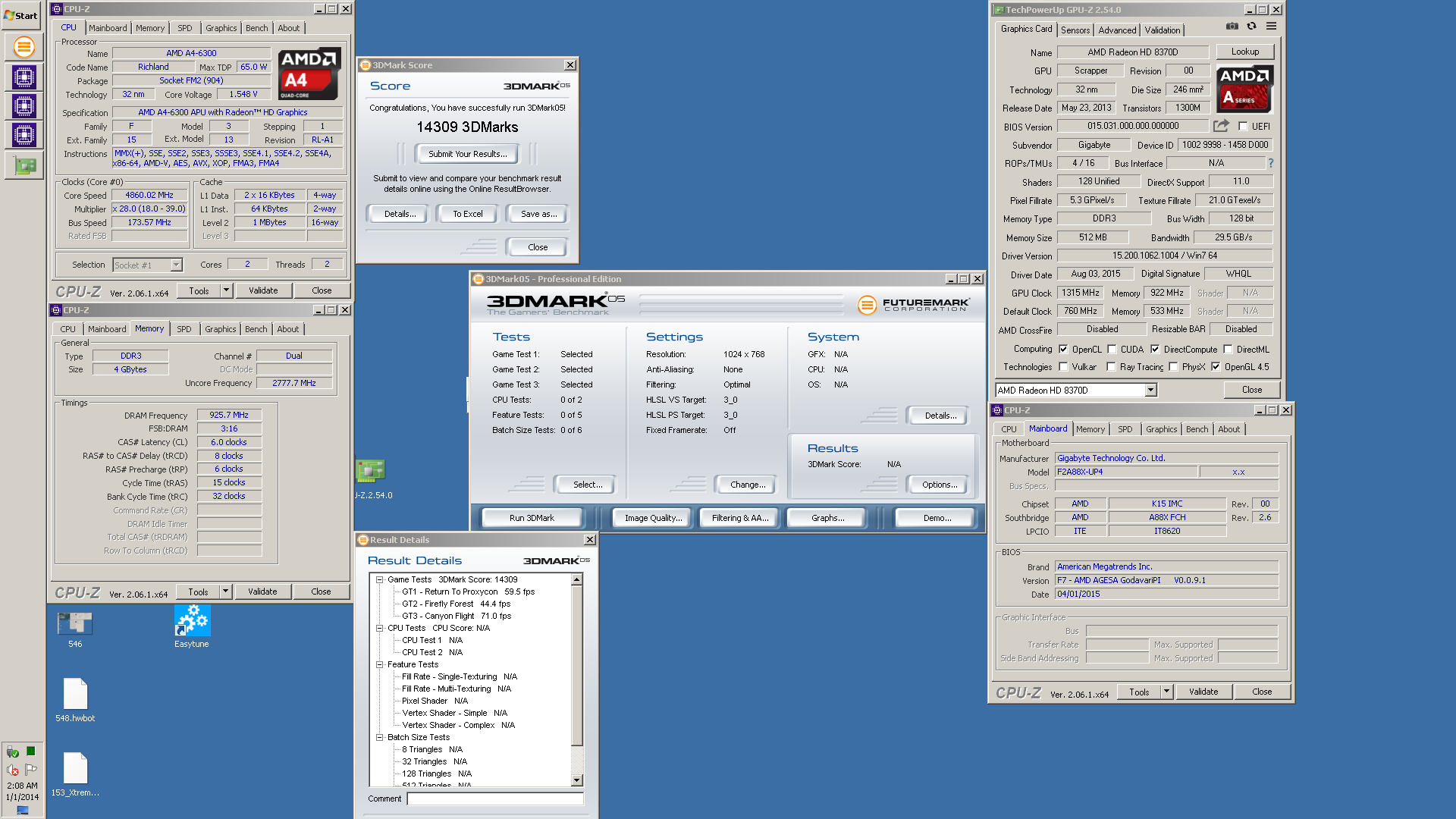Viewport: 1456px width, 819px height.
Task: Click the Result Details scroll up arrow
Action: tap(577, 579)
